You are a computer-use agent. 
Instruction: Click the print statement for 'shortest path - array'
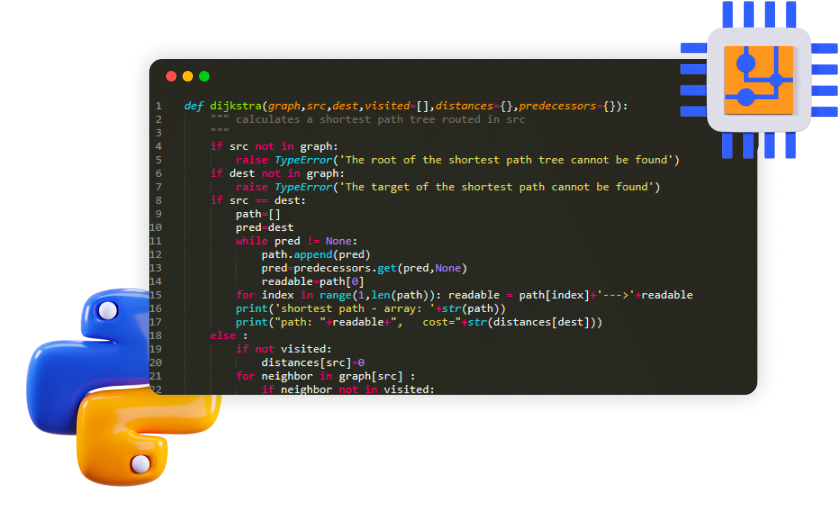(370, 308)
